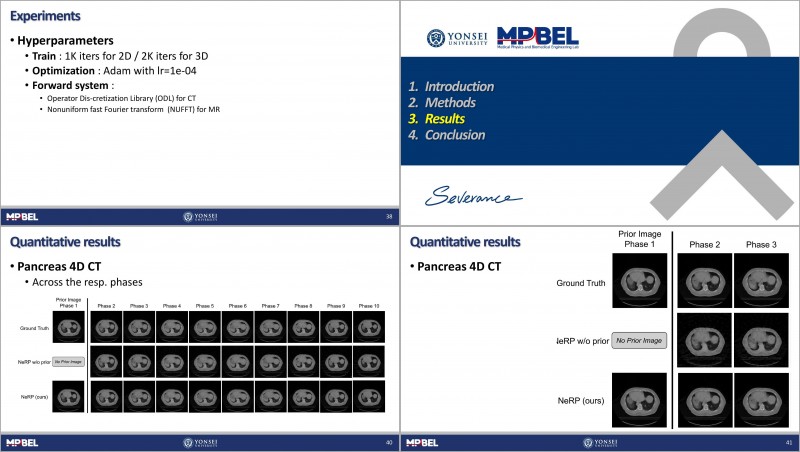This screenshot has width=800, height=452.
Task: Click NeRP w/o prior Phase 3 CT on slide 41
Action: pos(761,340)
